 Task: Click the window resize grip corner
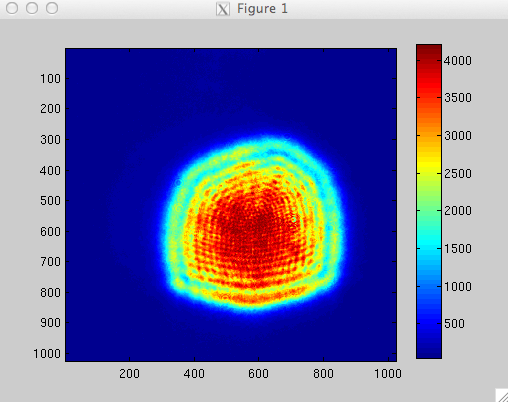(x=502, y=395)
